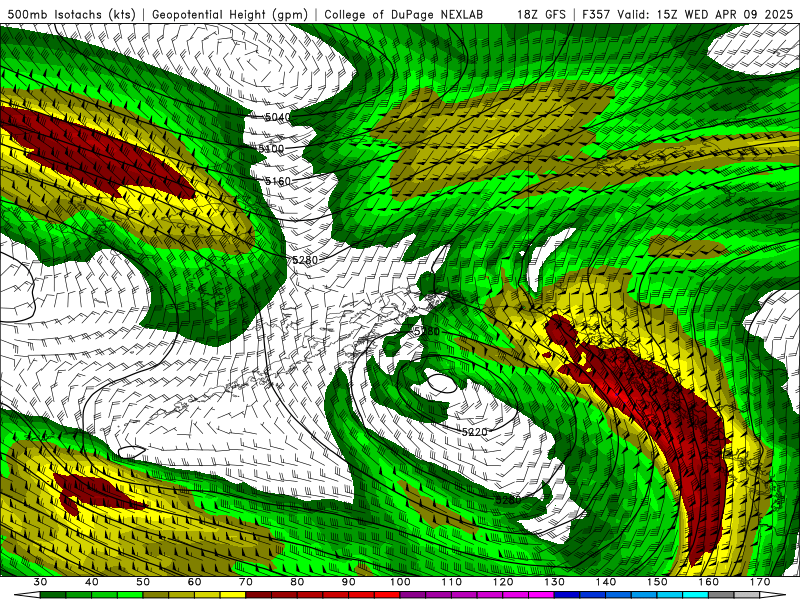Click the dark blue swatch right after 130

[567, 595]
